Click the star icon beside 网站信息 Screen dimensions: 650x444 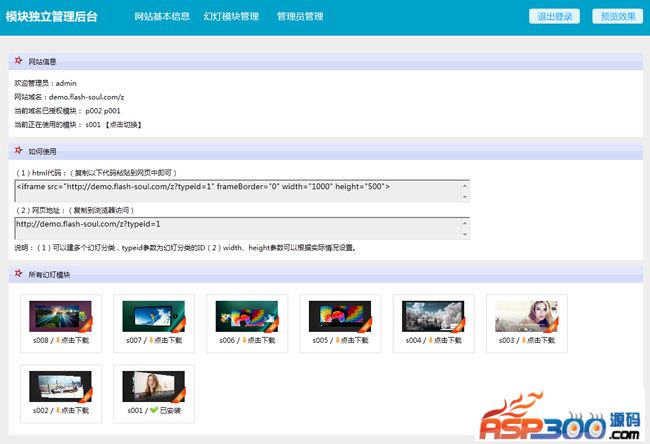click(x=18, y=61)
